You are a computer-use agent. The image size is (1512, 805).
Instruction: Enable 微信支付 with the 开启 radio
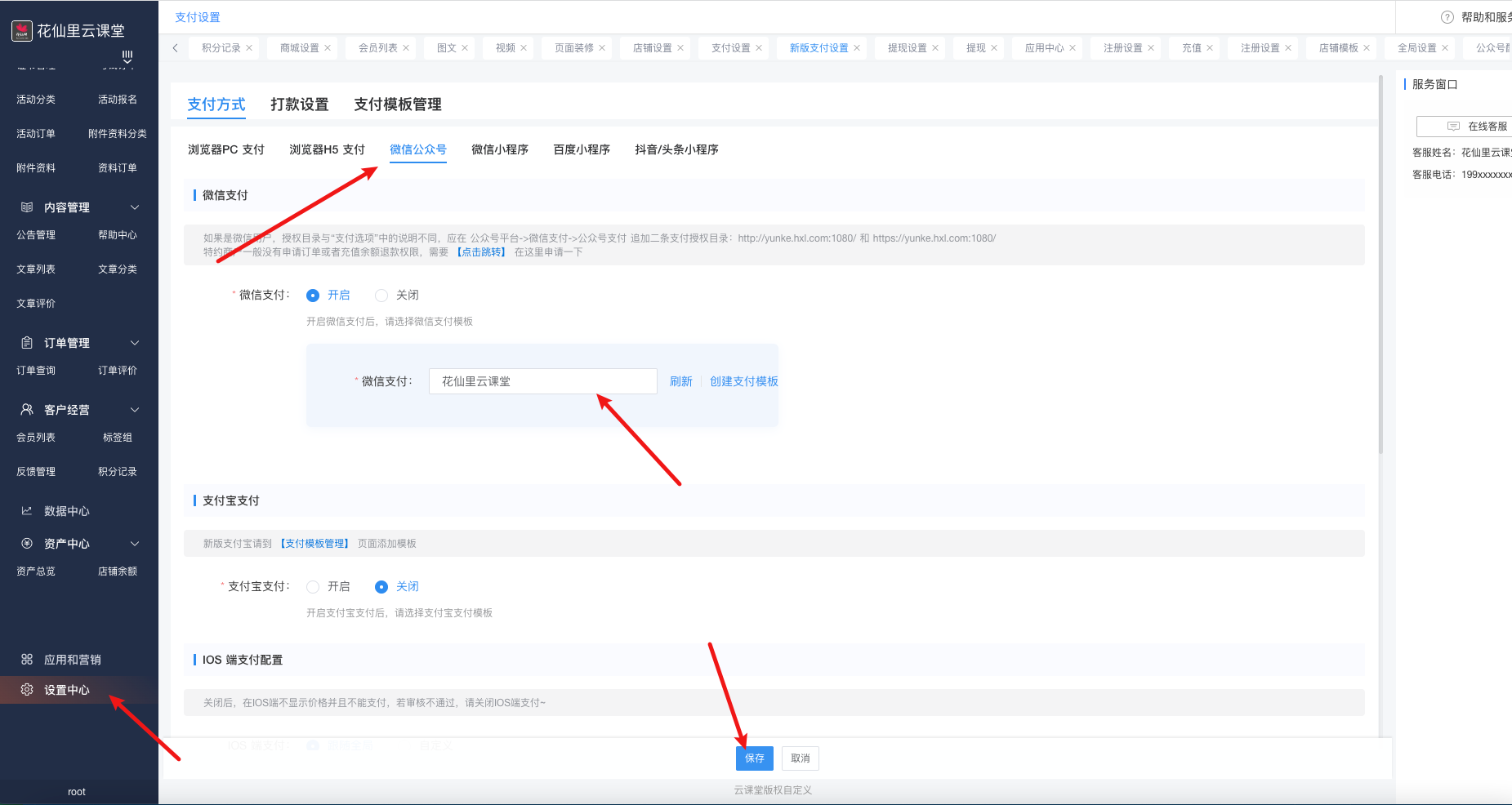coord(313,296)
